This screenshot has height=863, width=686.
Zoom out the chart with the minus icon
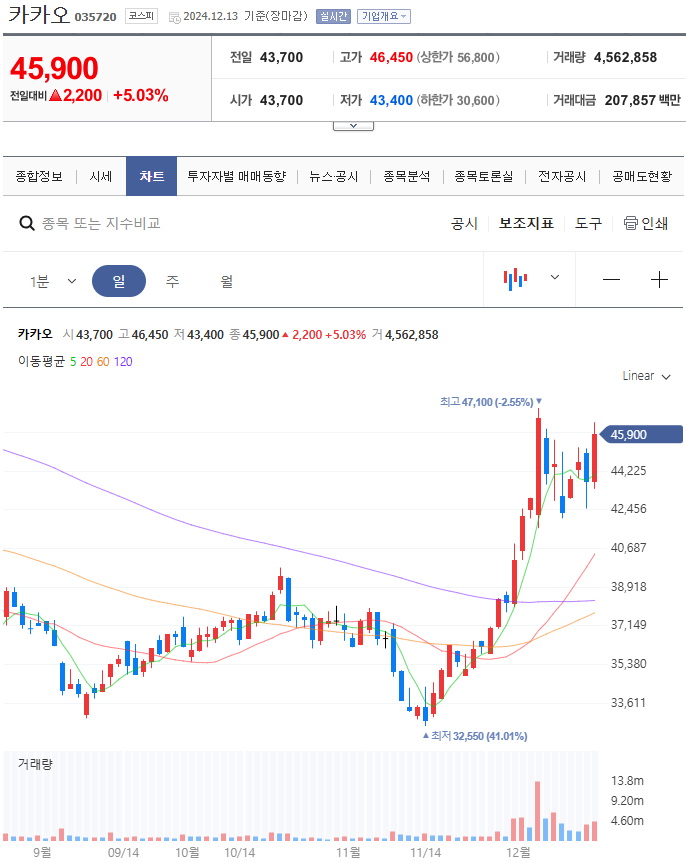tap(611, 280)
